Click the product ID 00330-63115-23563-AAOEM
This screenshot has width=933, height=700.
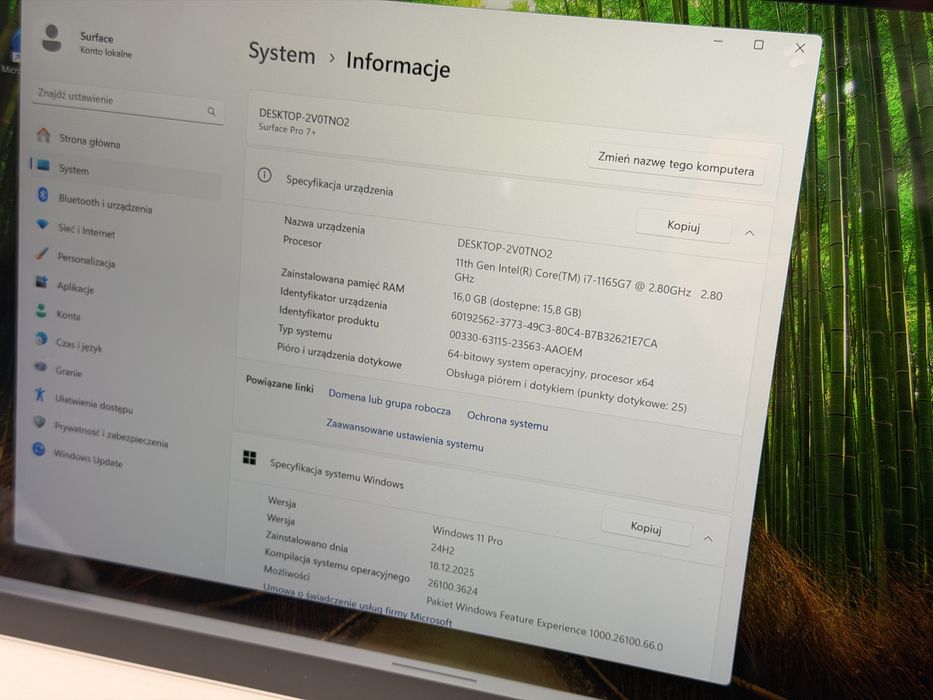[515, 344]
